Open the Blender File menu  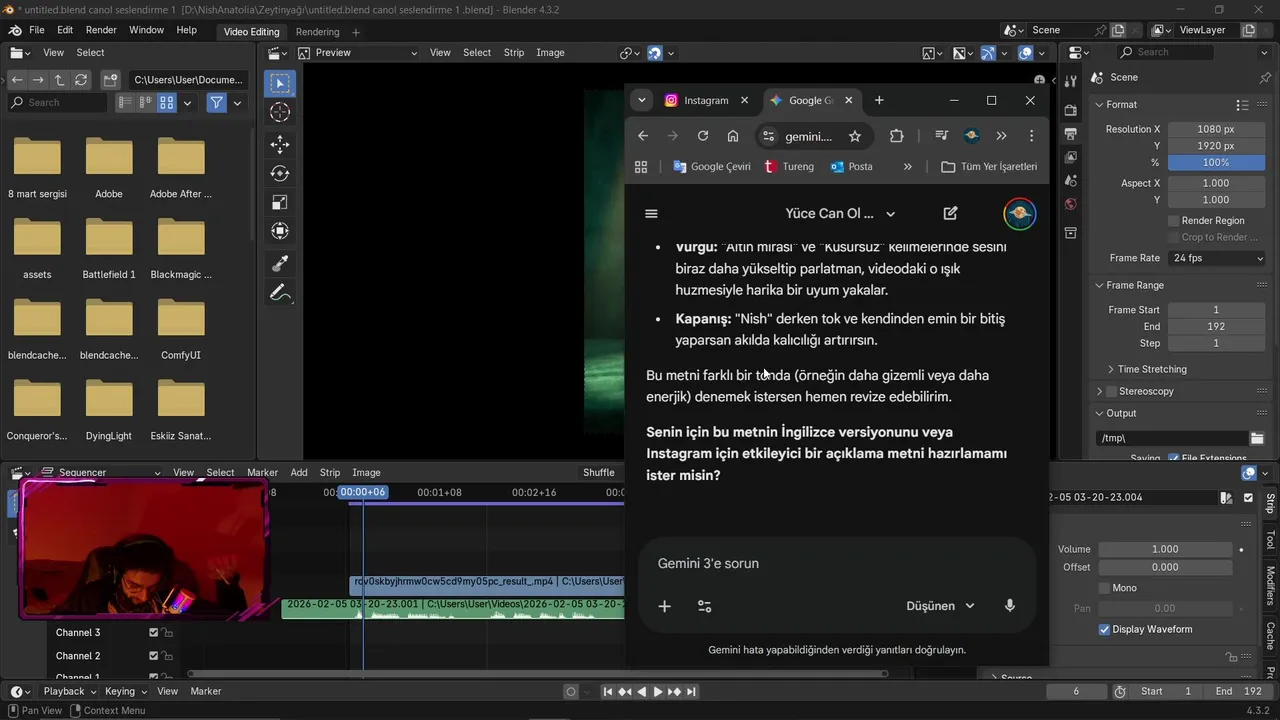coord(37,30)
